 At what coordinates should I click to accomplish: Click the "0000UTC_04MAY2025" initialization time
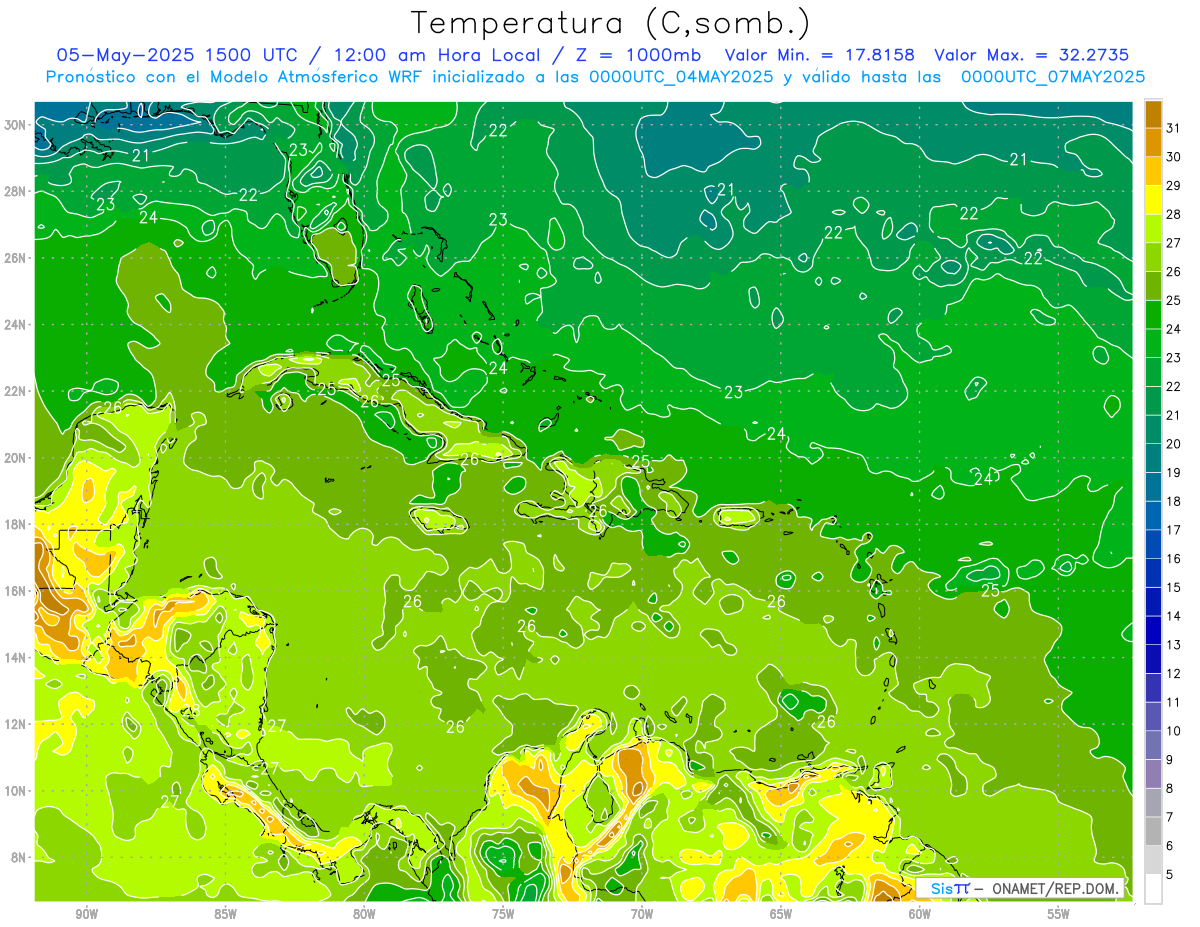(x=681, y=77)
